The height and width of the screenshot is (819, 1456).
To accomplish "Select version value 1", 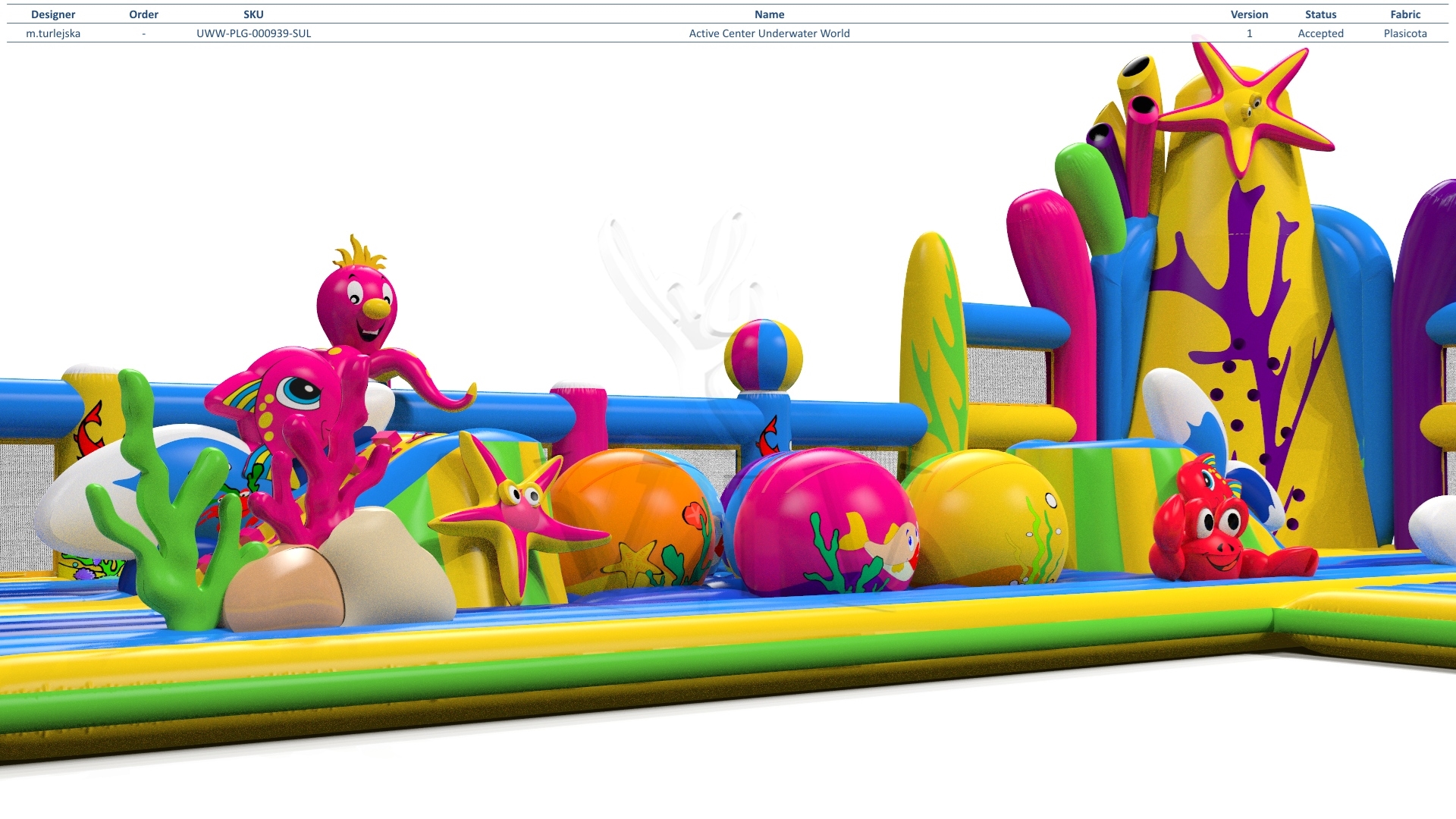I will point(1249,33).
